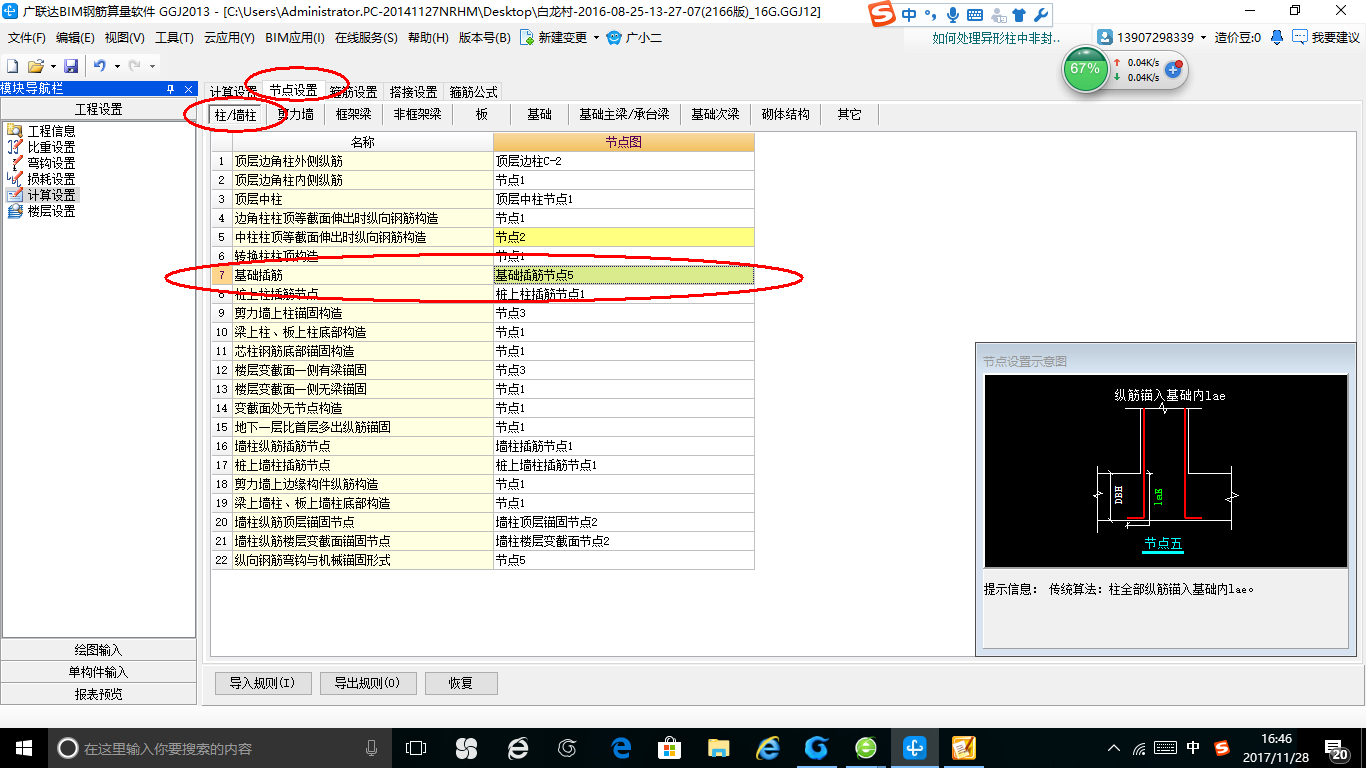The width and height of the screenshot is (1366, 768).
Task: Click the 基础插筋节点5 cell
Action: coord(624,274)
